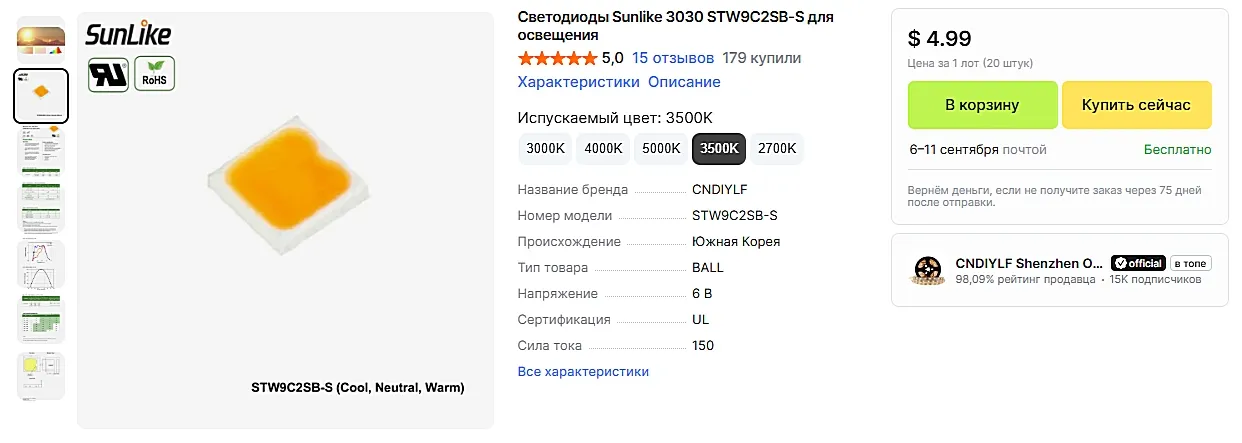The image size is (1242, 443).
Task: Click the RoHS badge icon
Action: [154, 74]
